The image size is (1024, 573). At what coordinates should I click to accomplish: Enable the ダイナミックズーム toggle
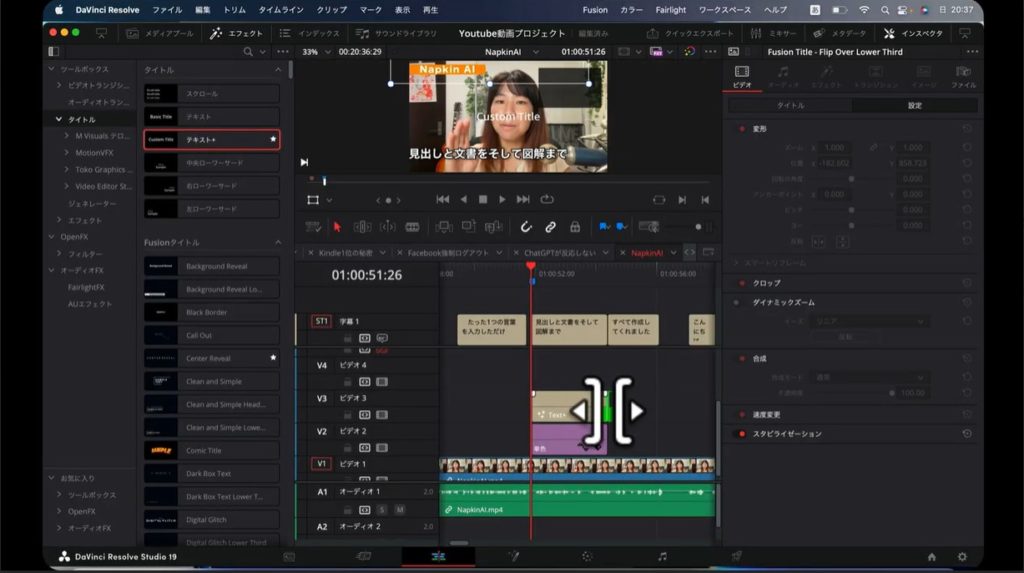click(x=738, y=302)
